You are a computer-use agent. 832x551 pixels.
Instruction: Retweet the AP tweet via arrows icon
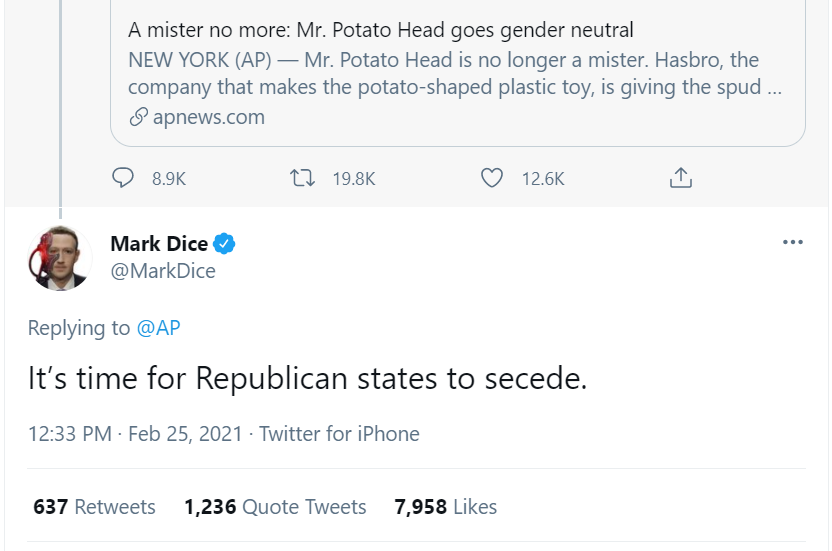tap(301, 178)
